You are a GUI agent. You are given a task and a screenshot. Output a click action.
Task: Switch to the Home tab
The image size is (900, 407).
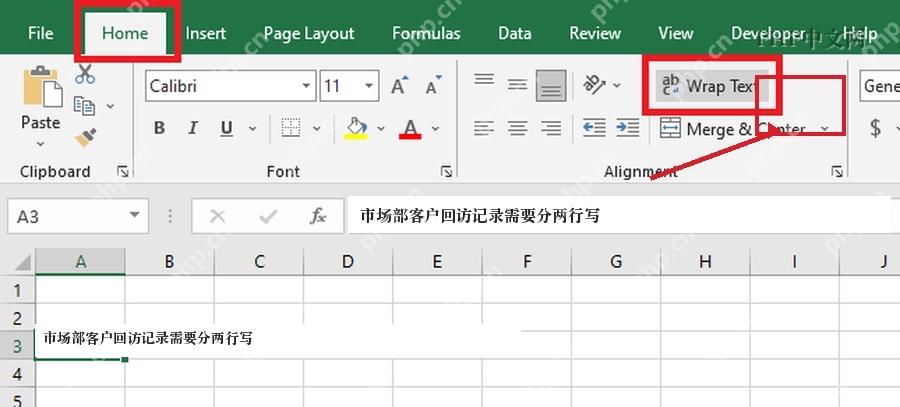coord(125,33)
